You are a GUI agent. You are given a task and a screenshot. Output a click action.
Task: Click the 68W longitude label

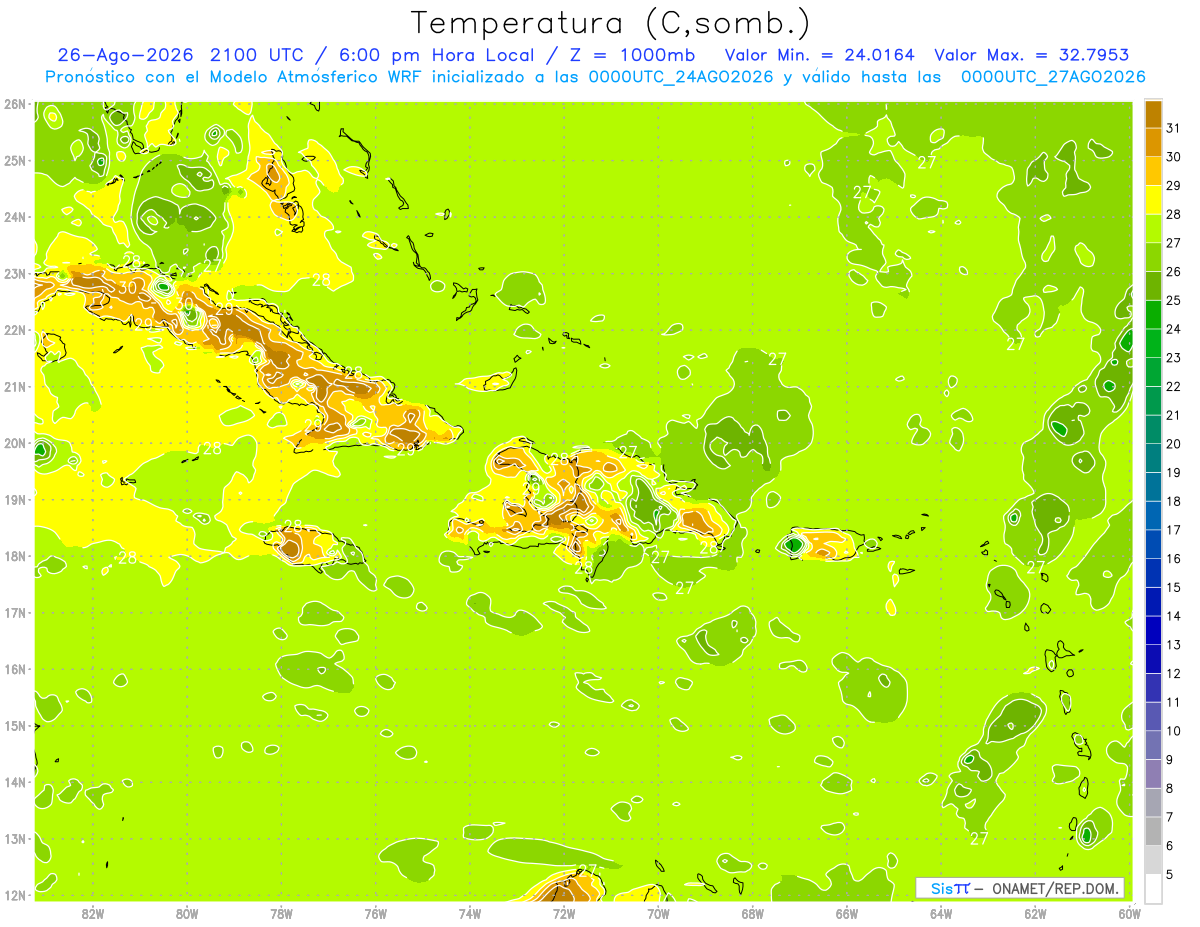tap(752, 913)
